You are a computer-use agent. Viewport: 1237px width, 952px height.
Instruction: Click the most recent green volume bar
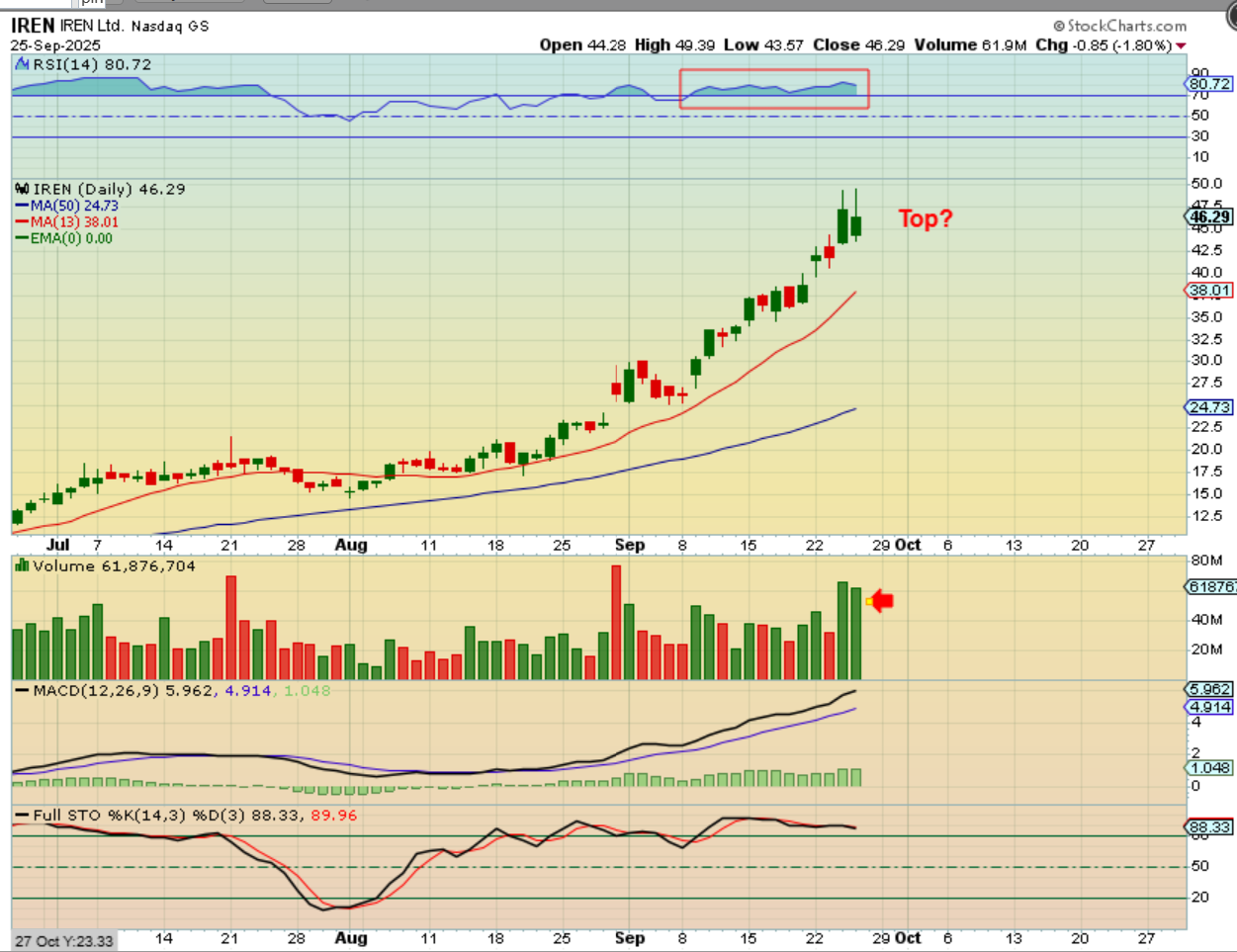[x=856, y=634]
